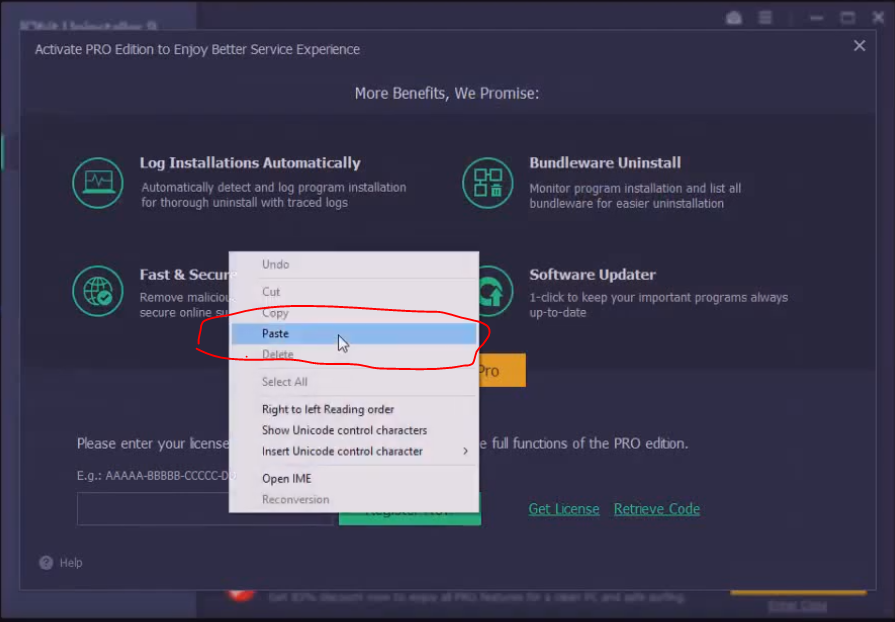Image resolution: width=895 pixels, height=622 pixels.
Task: Click the toolbox icon in main window title bar
Action: tap(733, 18)
